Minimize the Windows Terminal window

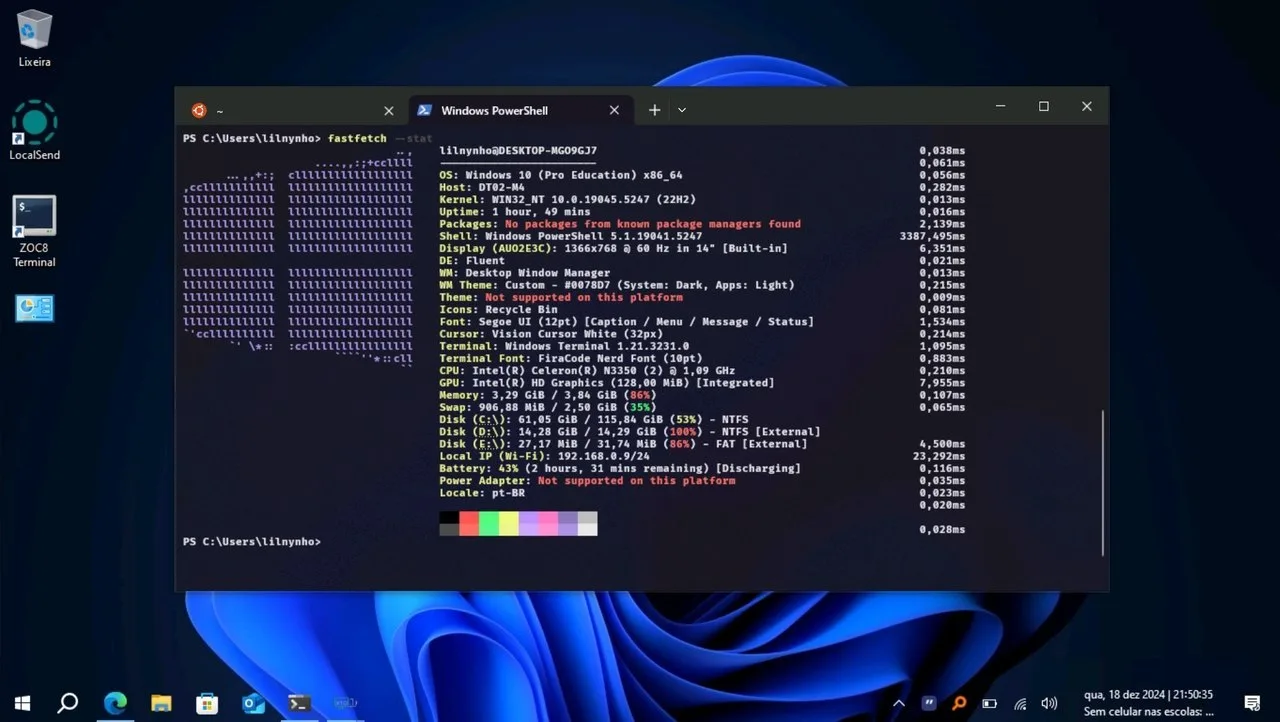(x=1000, y=106)
